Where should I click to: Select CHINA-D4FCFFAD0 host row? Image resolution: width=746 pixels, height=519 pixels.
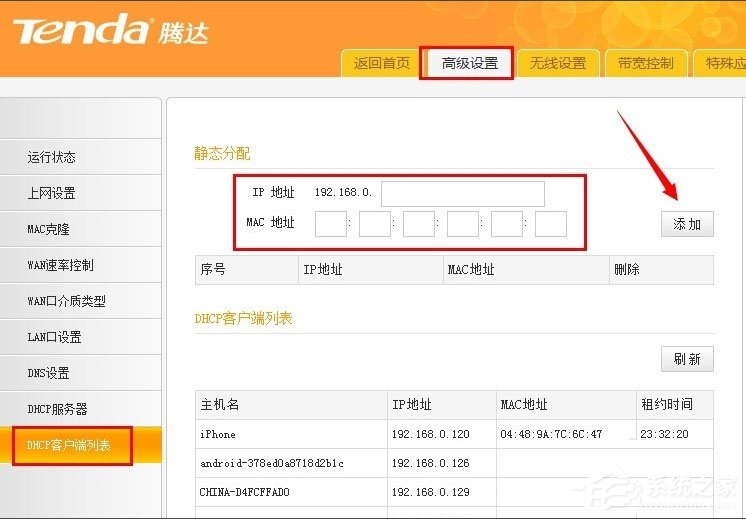click(x=291, y=492)
